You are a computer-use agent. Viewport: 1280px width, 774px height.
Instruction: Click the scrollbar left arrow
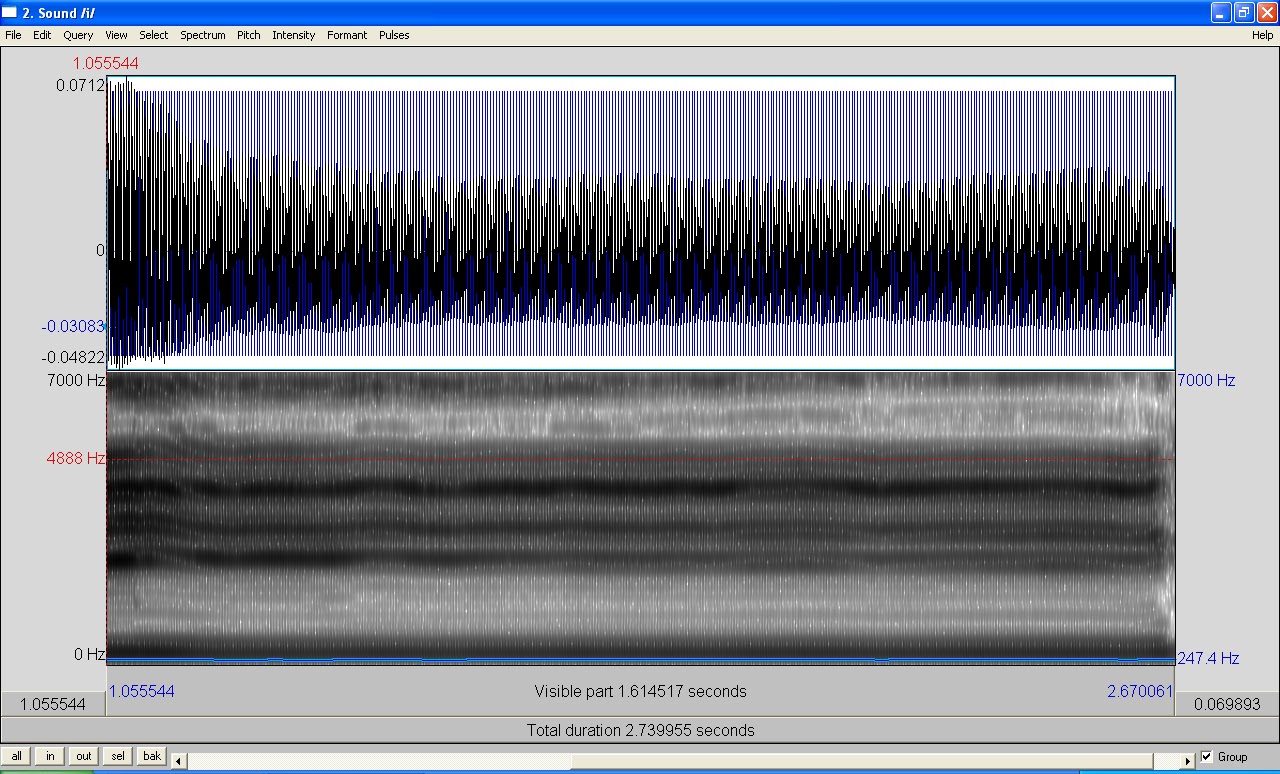click(x=179, y=760)
